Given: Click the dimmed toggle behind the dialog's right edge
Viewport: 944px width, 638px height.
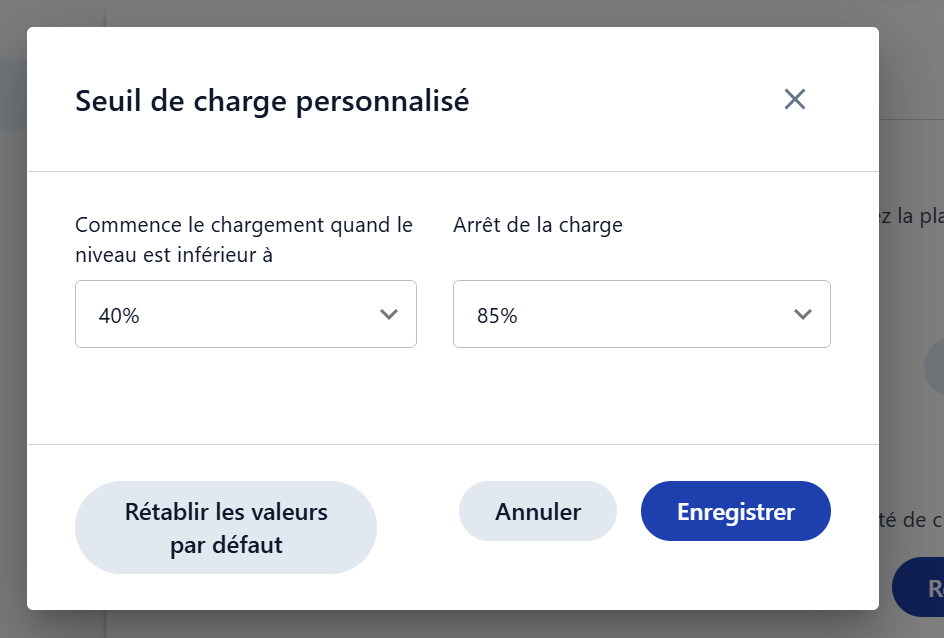Looking at the screenshot, I should click(x=933, y=366).
